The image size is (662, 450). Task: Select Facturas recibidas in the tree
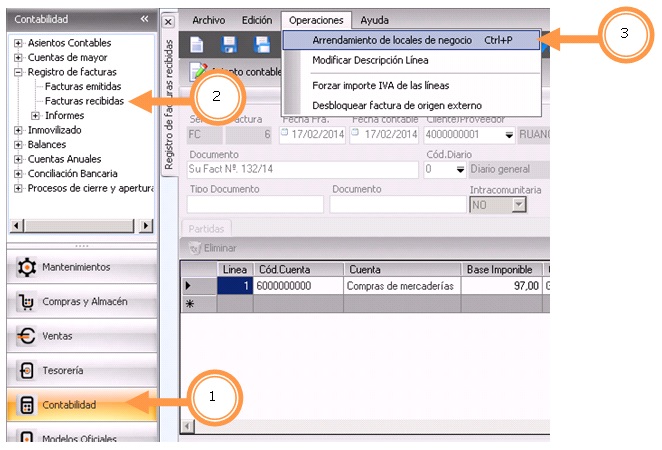coord(84,101)
